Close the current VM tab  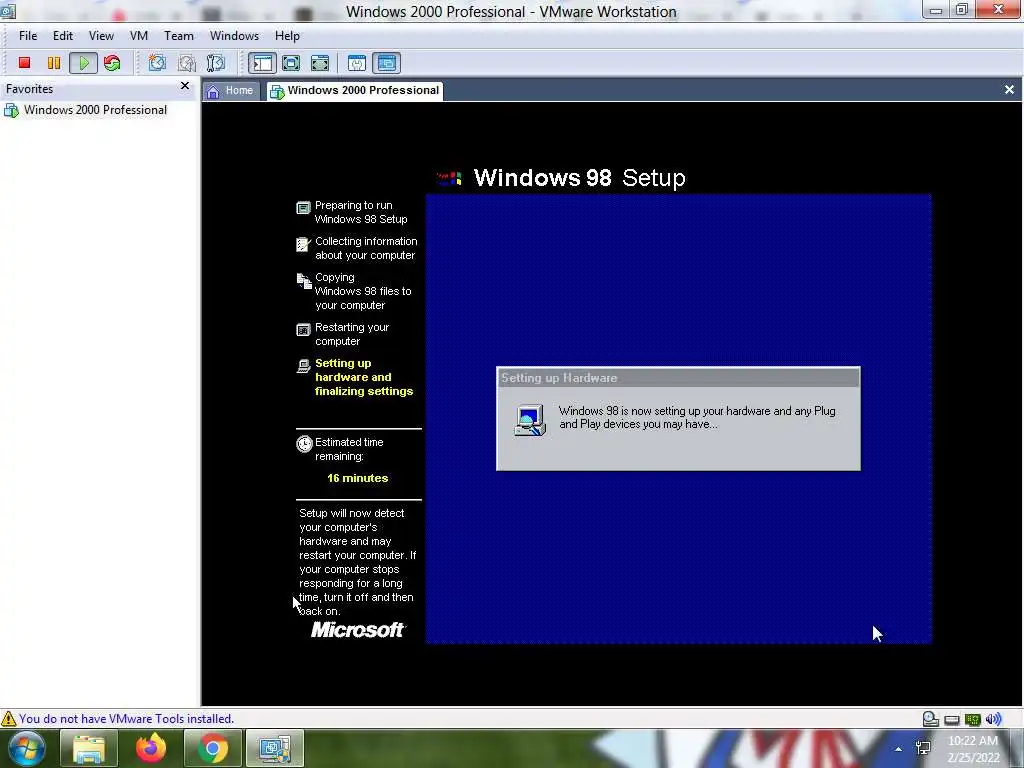[1009, 89]
